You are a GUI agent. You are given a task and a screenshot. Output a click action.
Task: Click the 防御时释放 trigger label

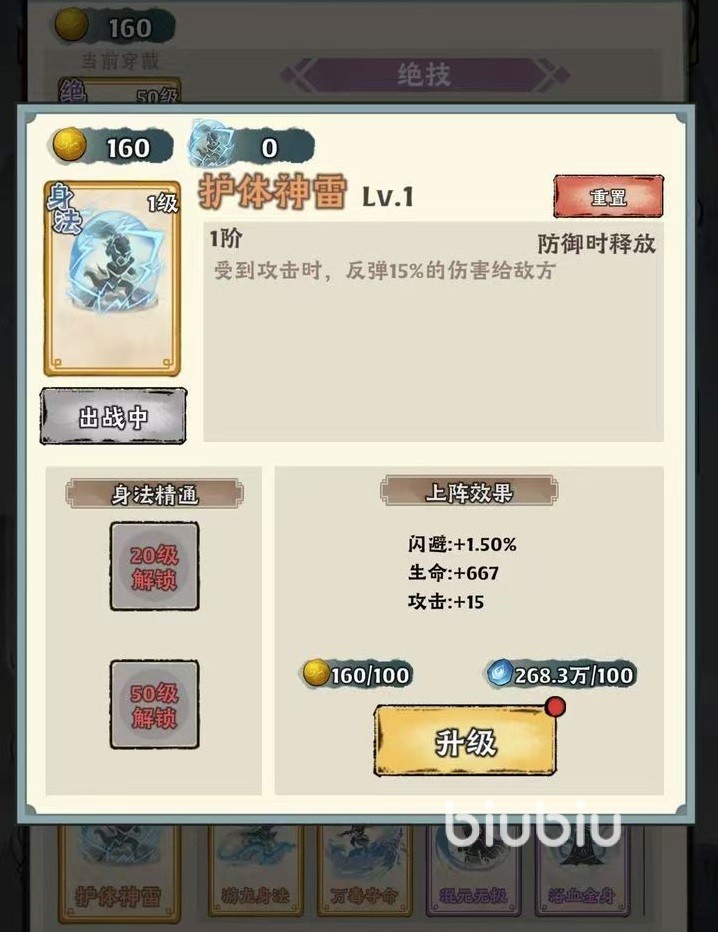(596, 244)
